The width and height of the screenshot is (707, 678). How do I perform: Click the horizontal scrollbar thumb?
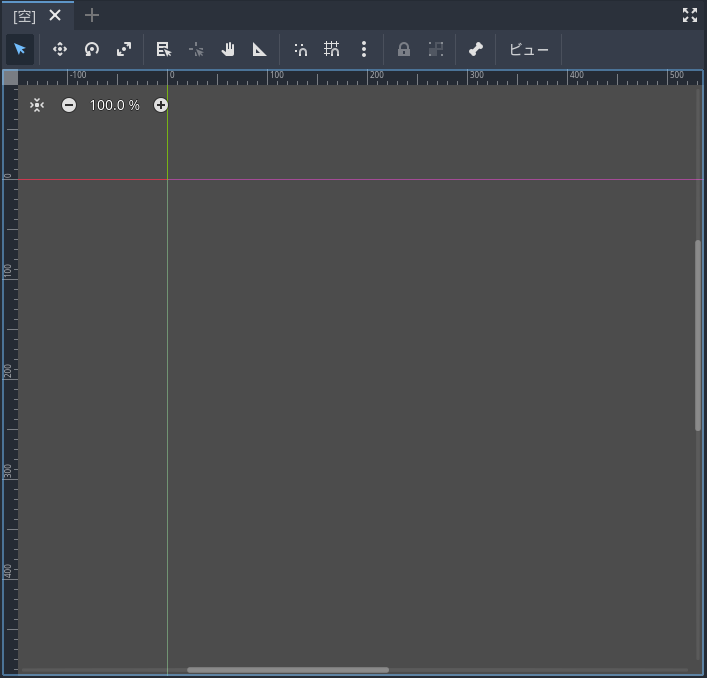pos(288,670)
